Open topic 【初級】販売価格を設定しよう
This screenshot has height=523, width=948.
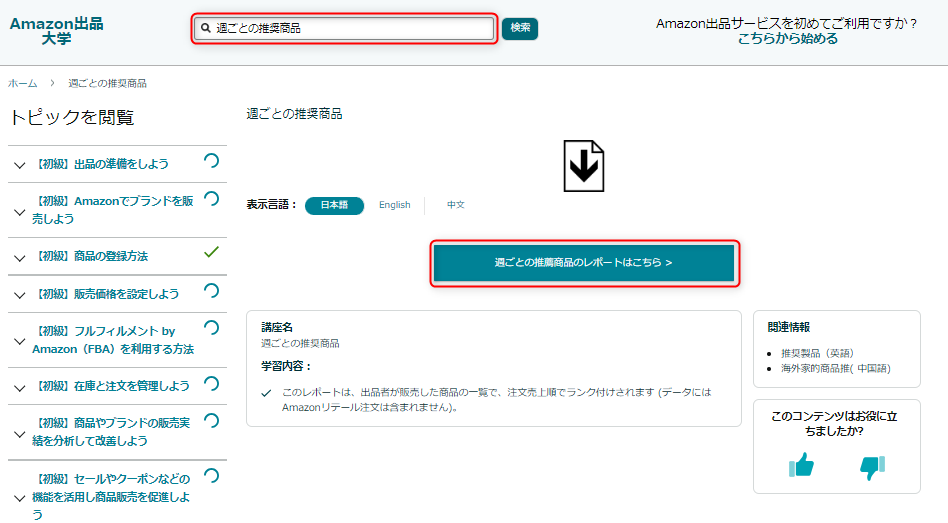(106, 294)
